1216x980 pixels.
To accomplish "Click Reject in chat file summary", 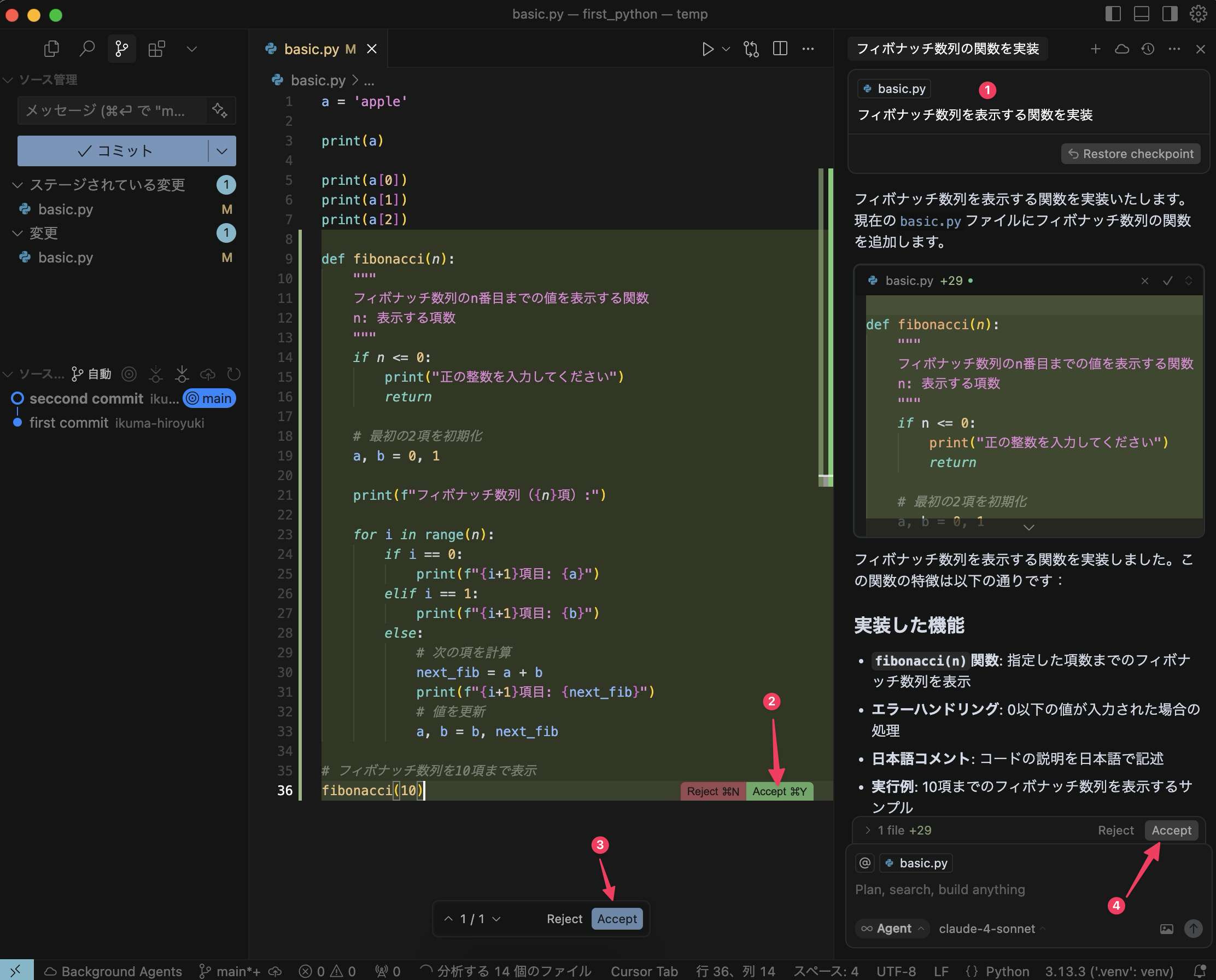I will pyautogui.click(x=1115, y=830).
